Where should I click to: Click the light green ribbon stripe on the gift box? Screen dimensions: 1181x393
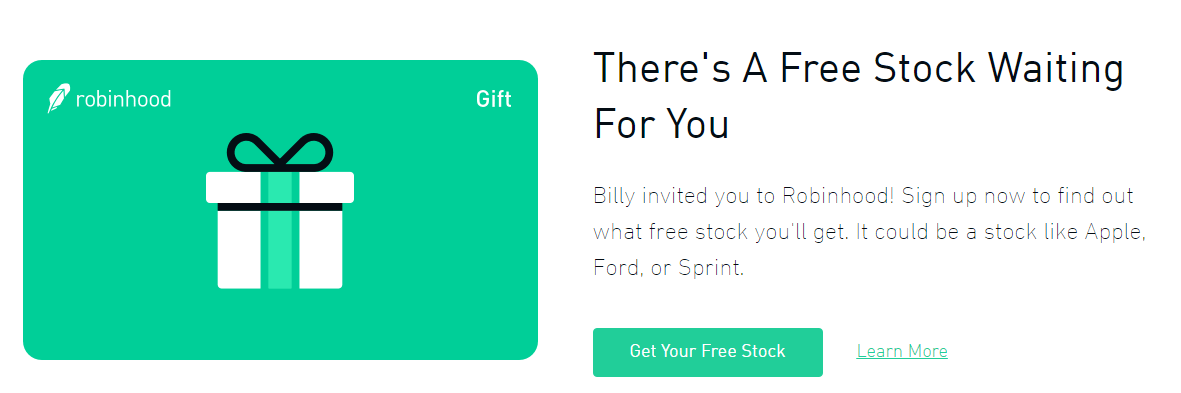coord(280,230)
